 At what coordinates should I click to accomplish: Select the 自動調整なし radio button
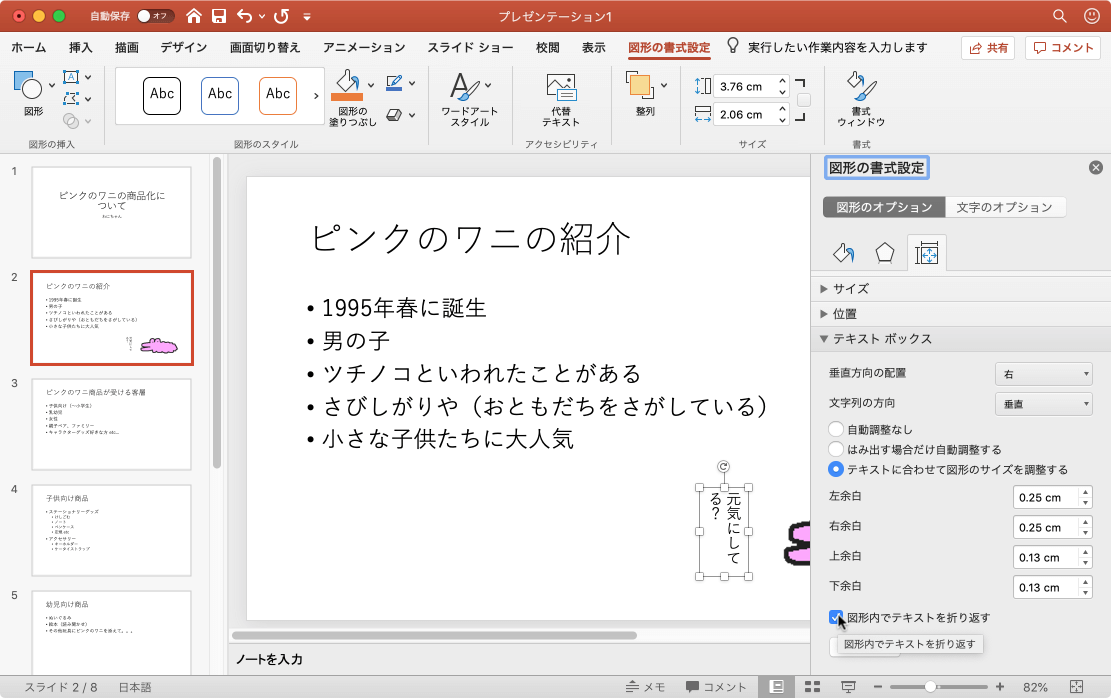click(837, 430)
